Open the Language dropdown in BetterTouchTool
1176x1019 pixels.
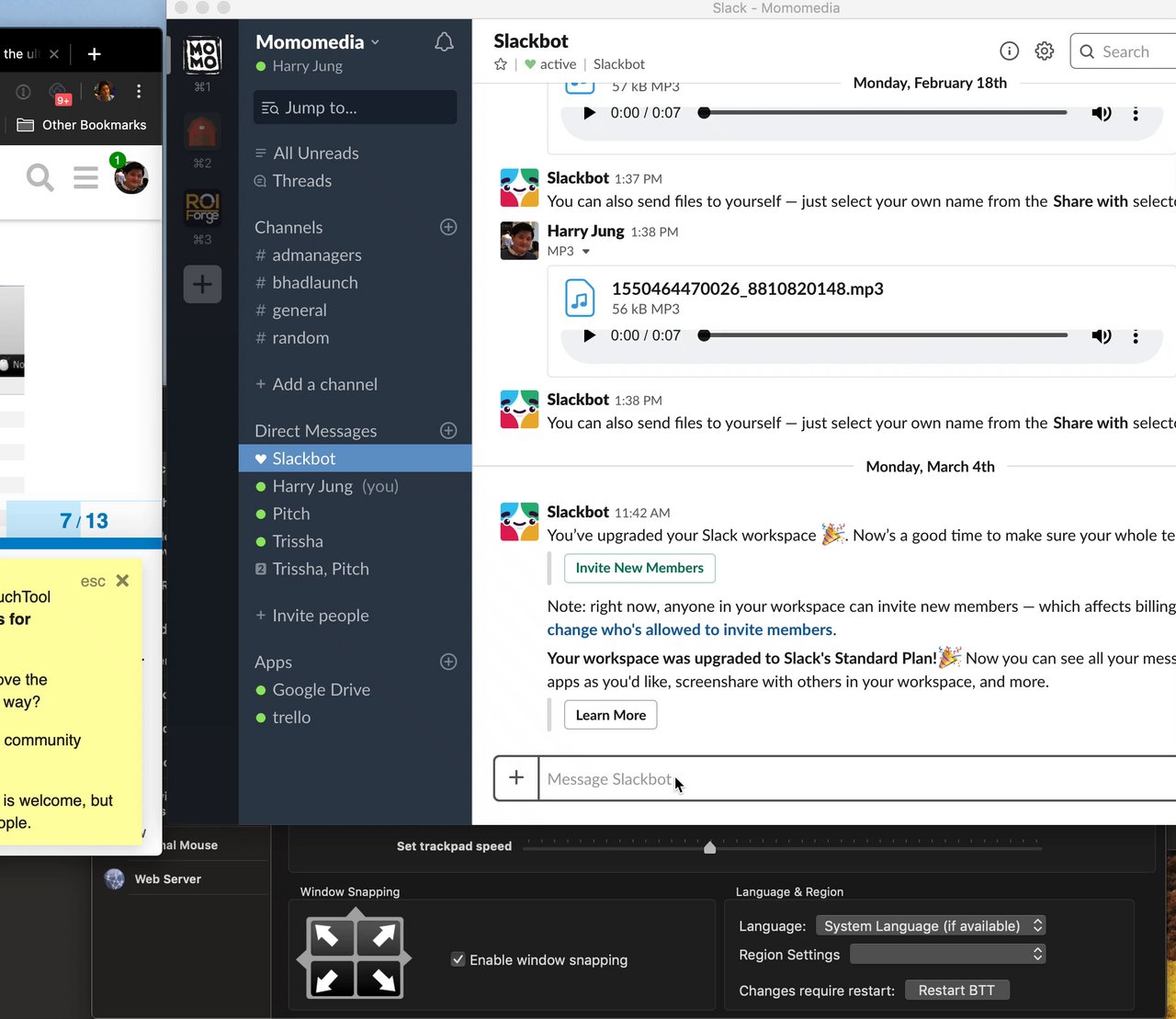pos(931,926)
